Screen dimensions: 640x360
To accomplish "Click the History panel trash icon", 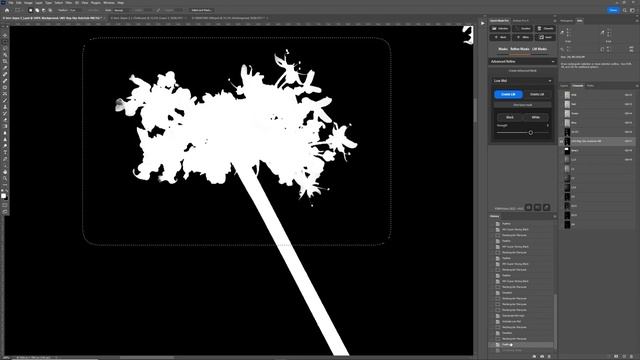I will pos(549,356).
